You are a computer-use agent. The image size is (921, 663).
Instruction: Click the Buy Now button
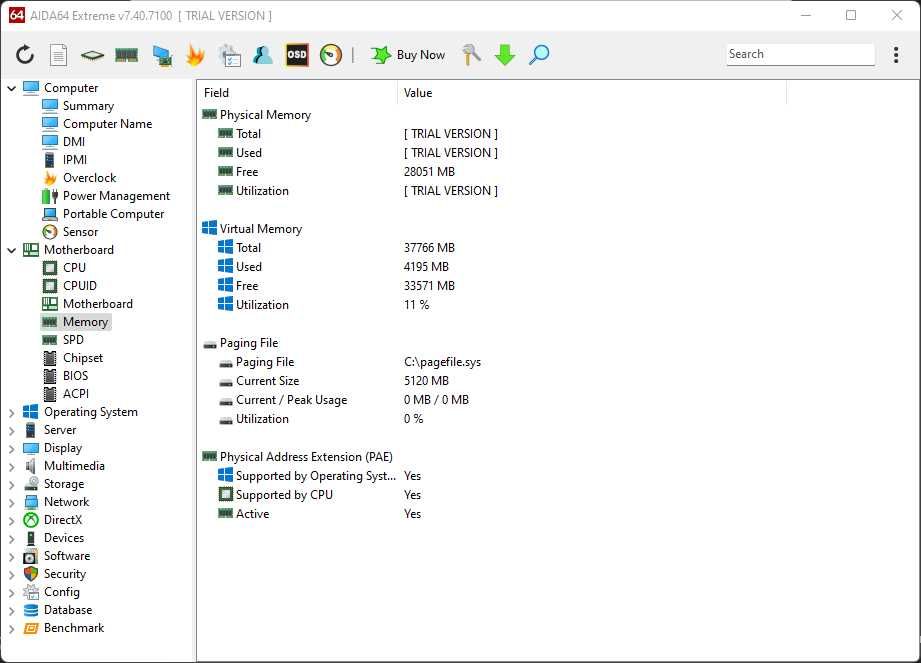pyautogui.click(x=408, y=55)
